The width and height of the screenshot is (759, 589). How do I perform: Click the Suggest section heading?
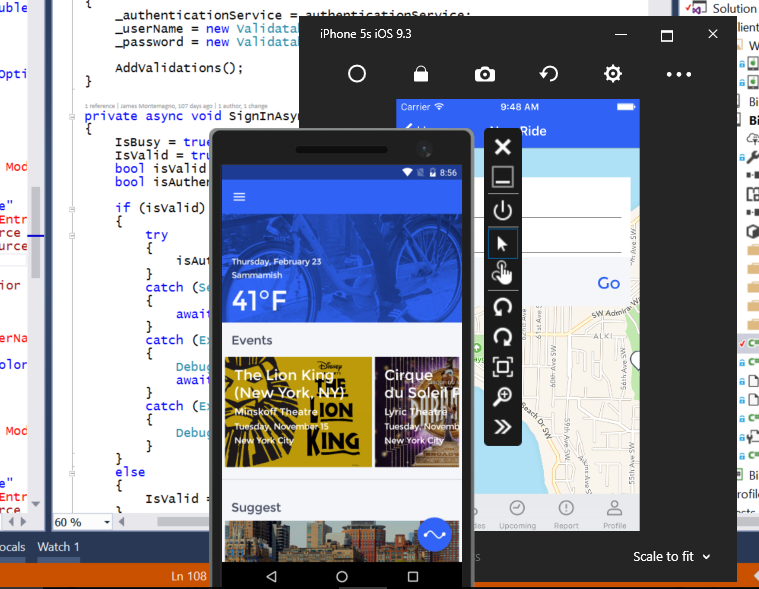click(x=256, y=507)
